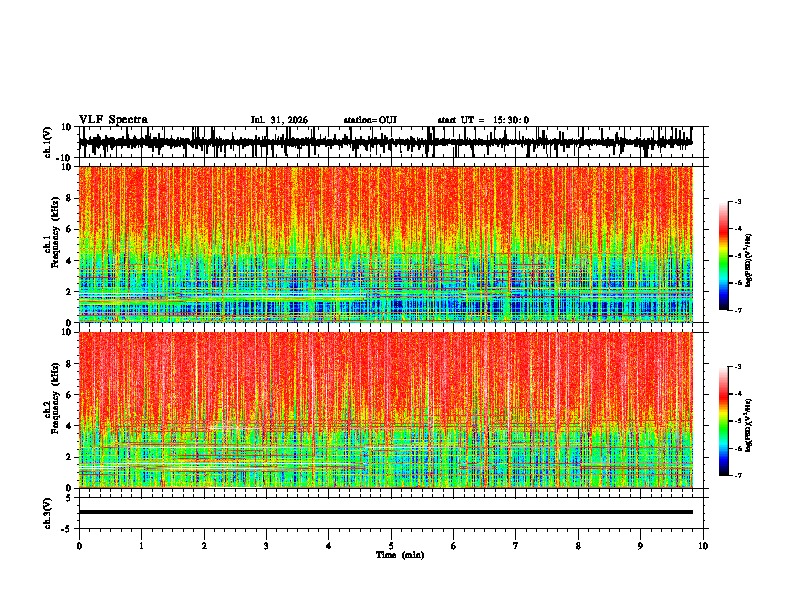Click time axis tick label '7'

click(x=516, y=546)
